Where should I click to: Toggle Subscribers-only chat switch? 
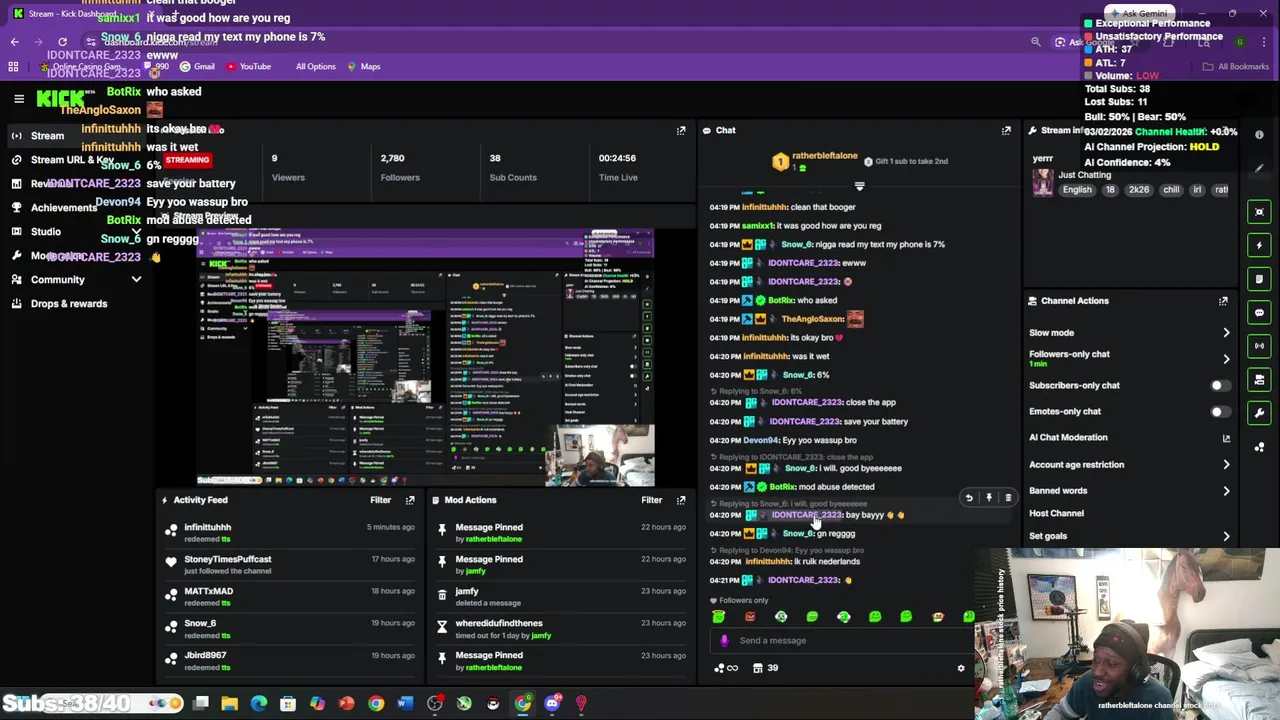[1219, 385]
